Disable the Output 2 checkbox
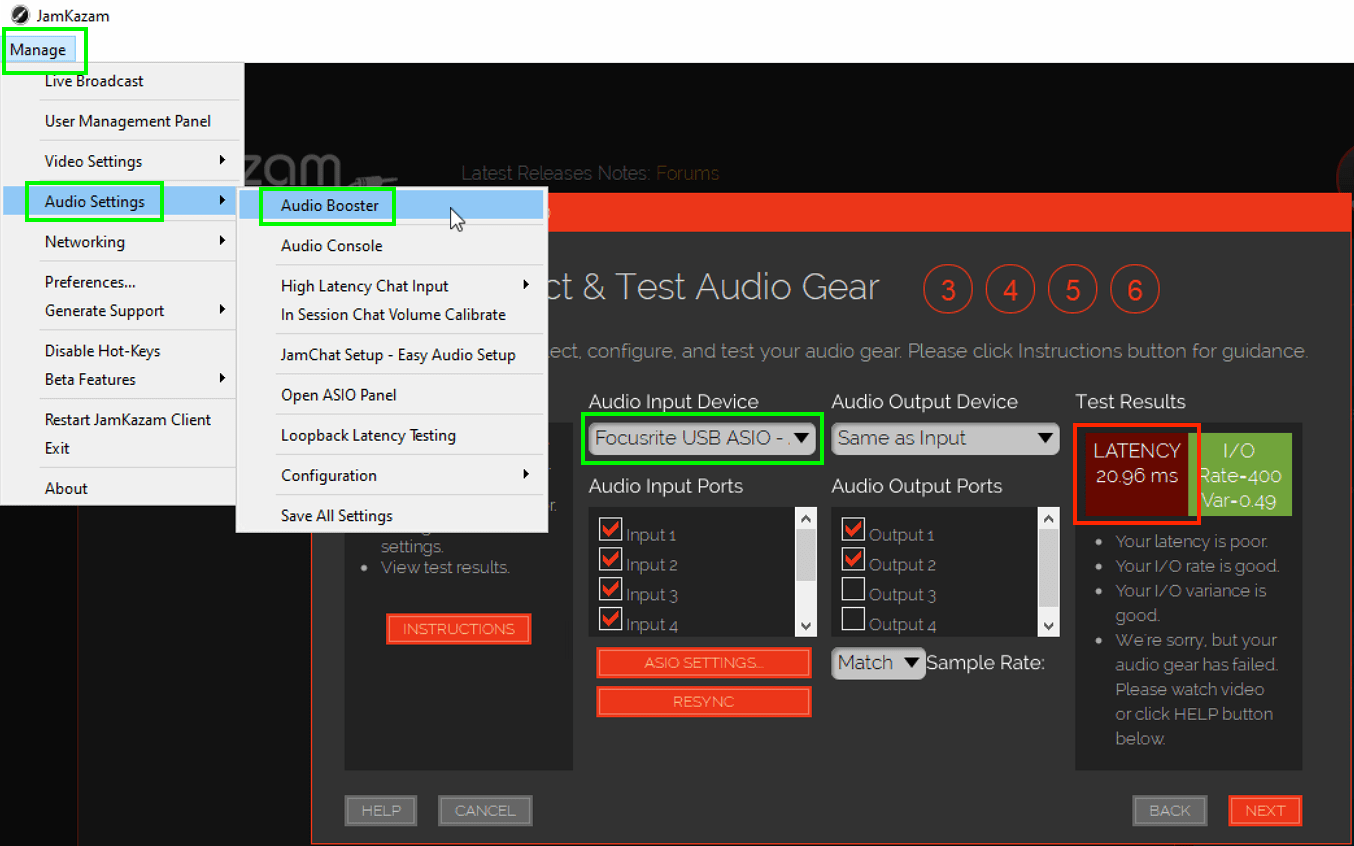Screen dimensions: 1354x846 click(x=855, y=559)
